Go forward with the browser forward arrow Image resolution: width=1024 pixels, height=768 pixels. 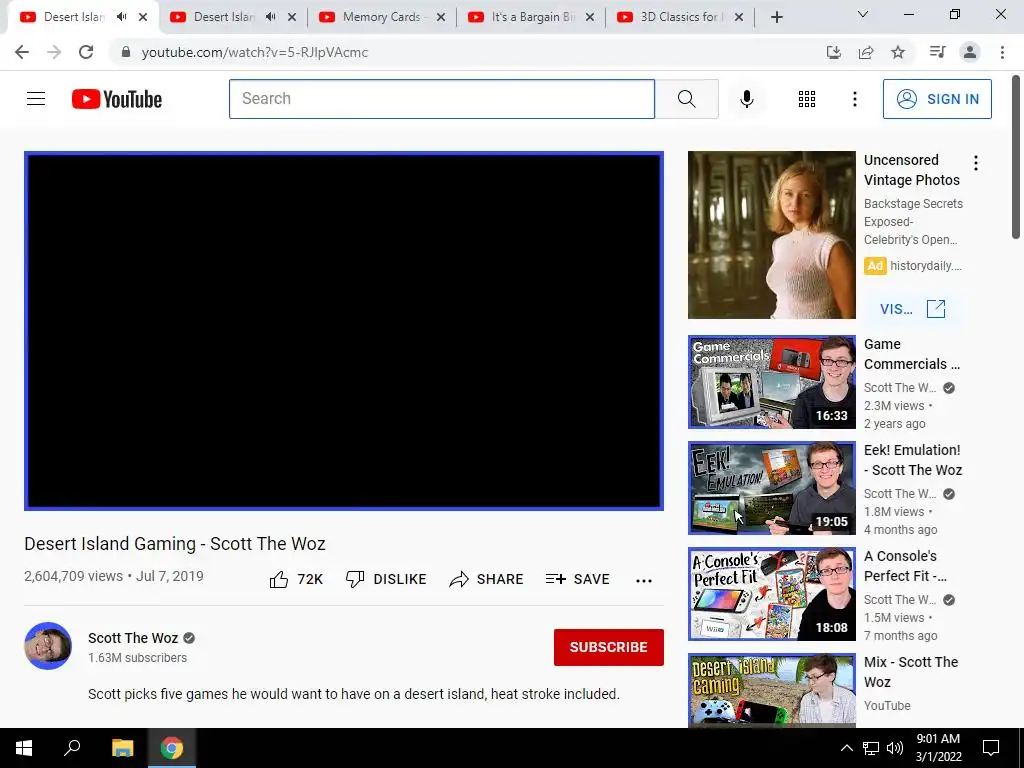pos(54,52)
